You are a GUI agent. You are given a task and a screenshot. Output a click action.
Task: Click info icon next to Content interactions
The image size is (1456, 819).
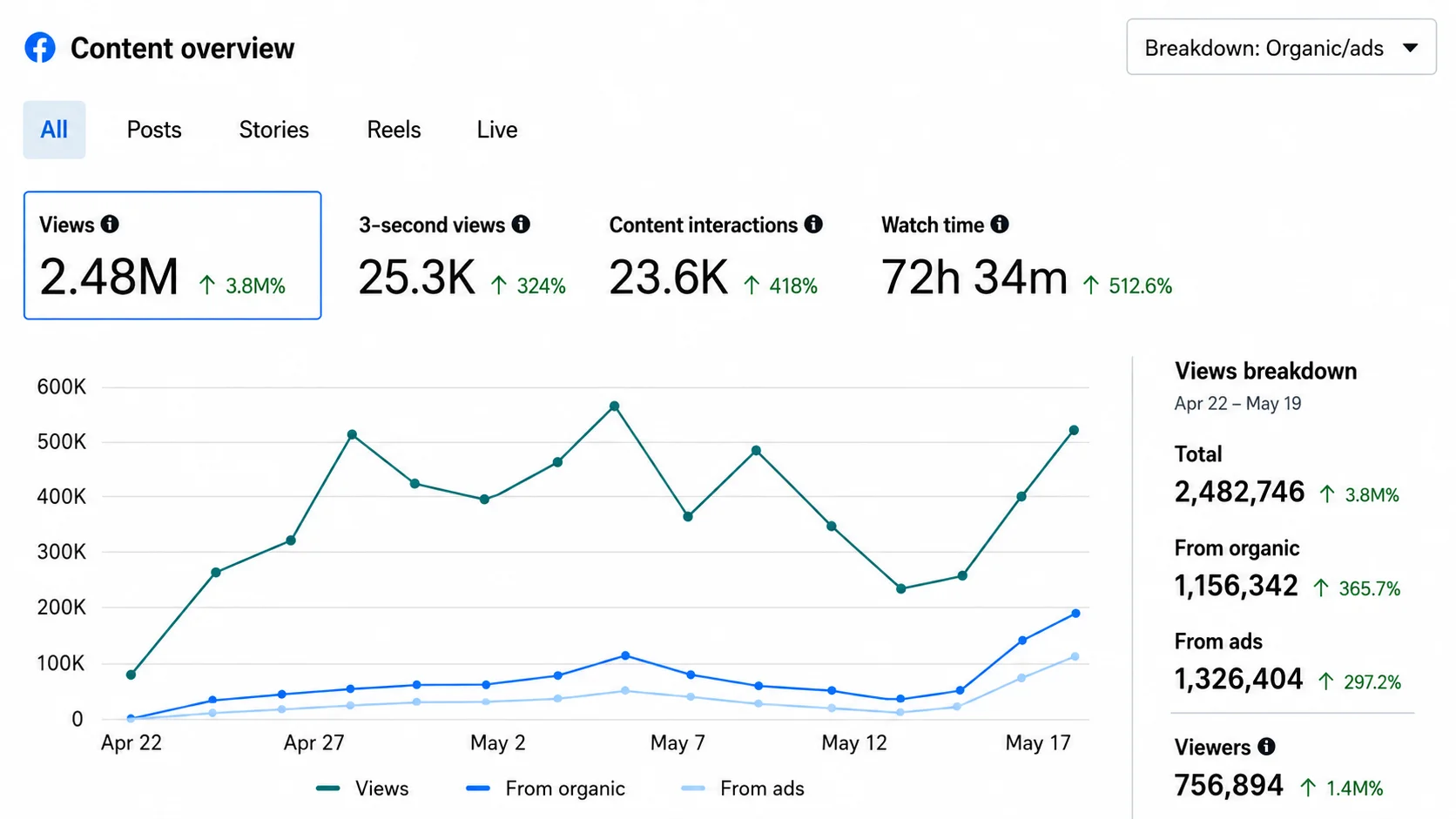(x=813, y=224)
